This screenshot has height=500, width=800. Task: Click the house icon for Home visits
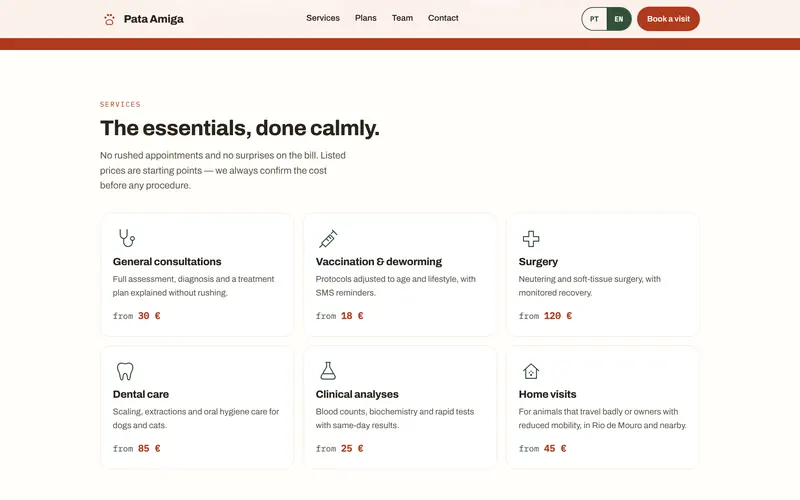tap(531, 371)
